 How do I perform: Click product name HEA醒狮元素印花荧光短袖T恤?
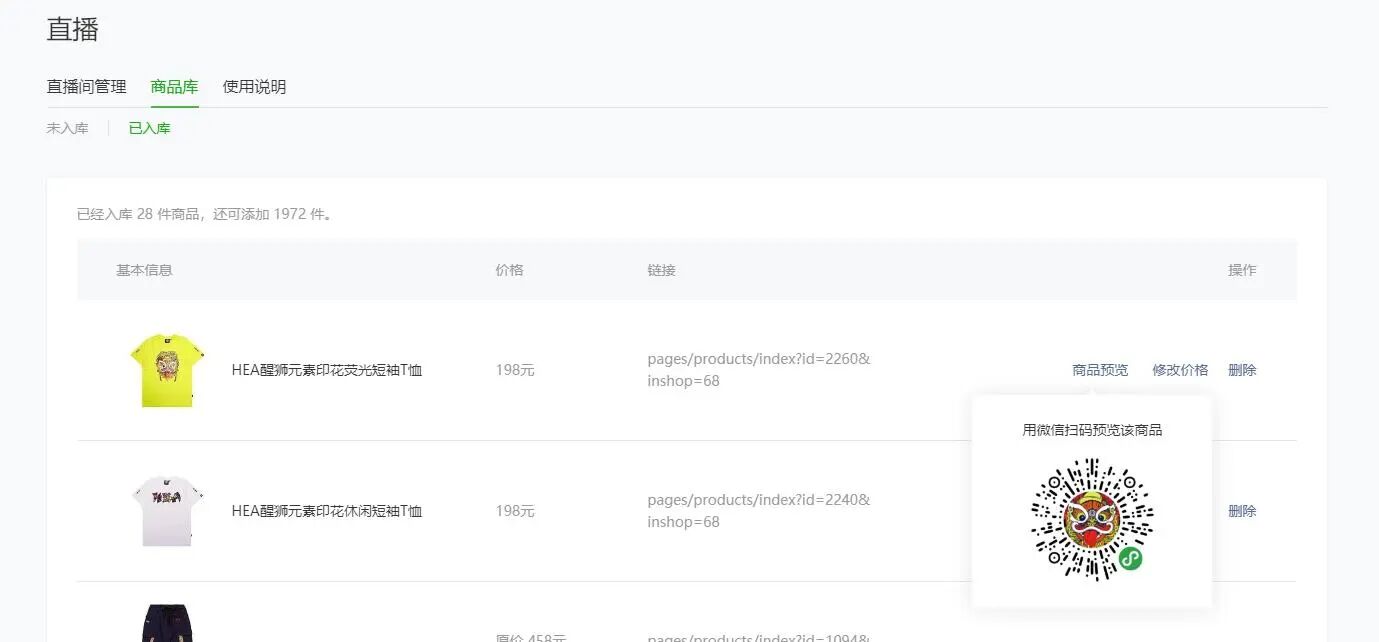pyautogui.click(x=327, y=370)
